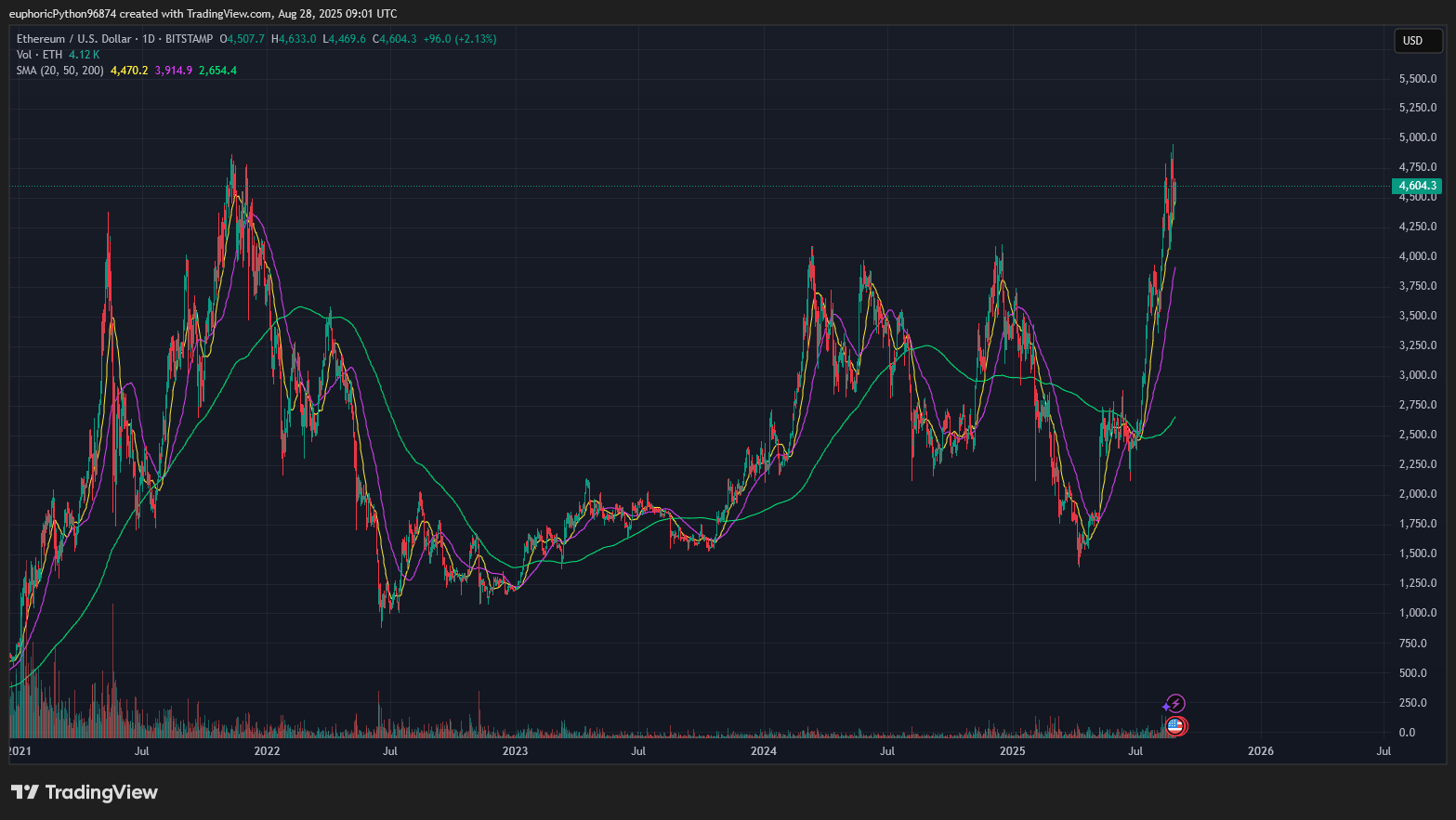Click the green SMA value 2,654.4

point(217,71)
